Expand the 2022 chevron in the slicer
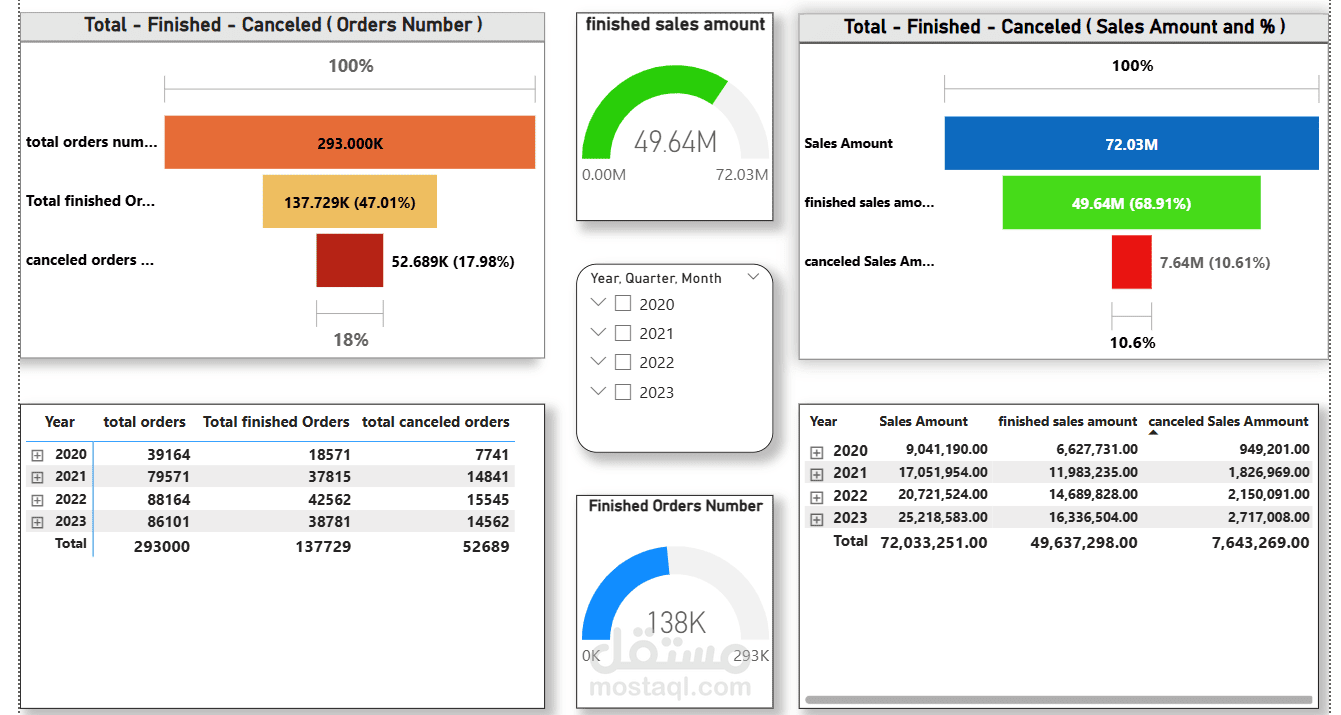Viewport: 1341px width, 715px height. [x=598, y=361]
